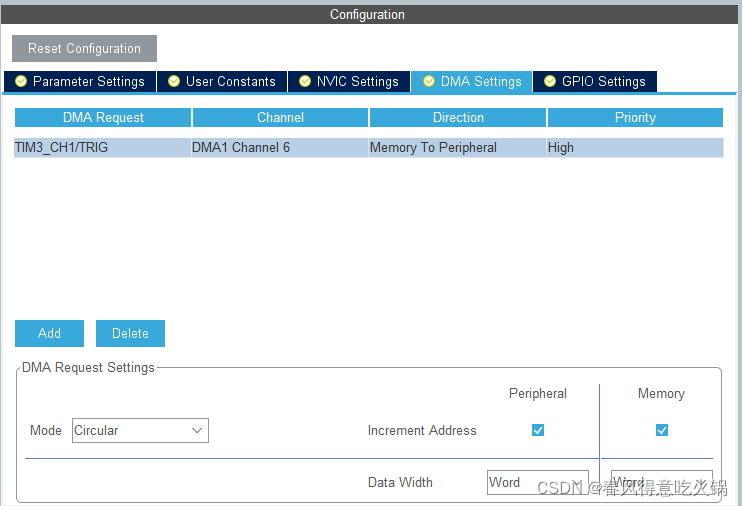Open the User Constants tab
Viewport: 742px width, 506px height.
tap(222, 81)
